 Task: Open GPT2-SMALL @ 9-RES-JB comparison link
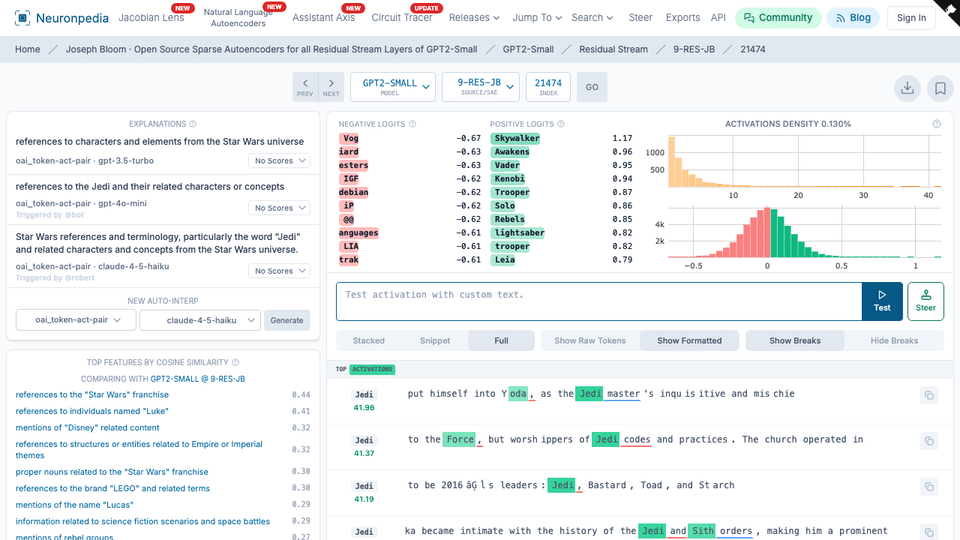tap(198, 379)
